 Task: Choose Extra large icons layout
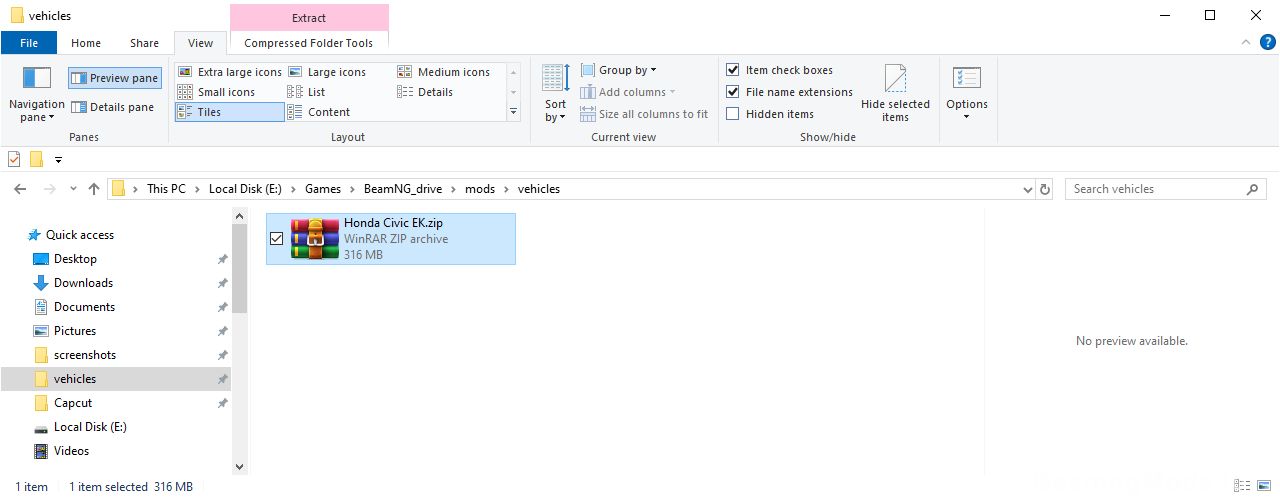point(229,72)
